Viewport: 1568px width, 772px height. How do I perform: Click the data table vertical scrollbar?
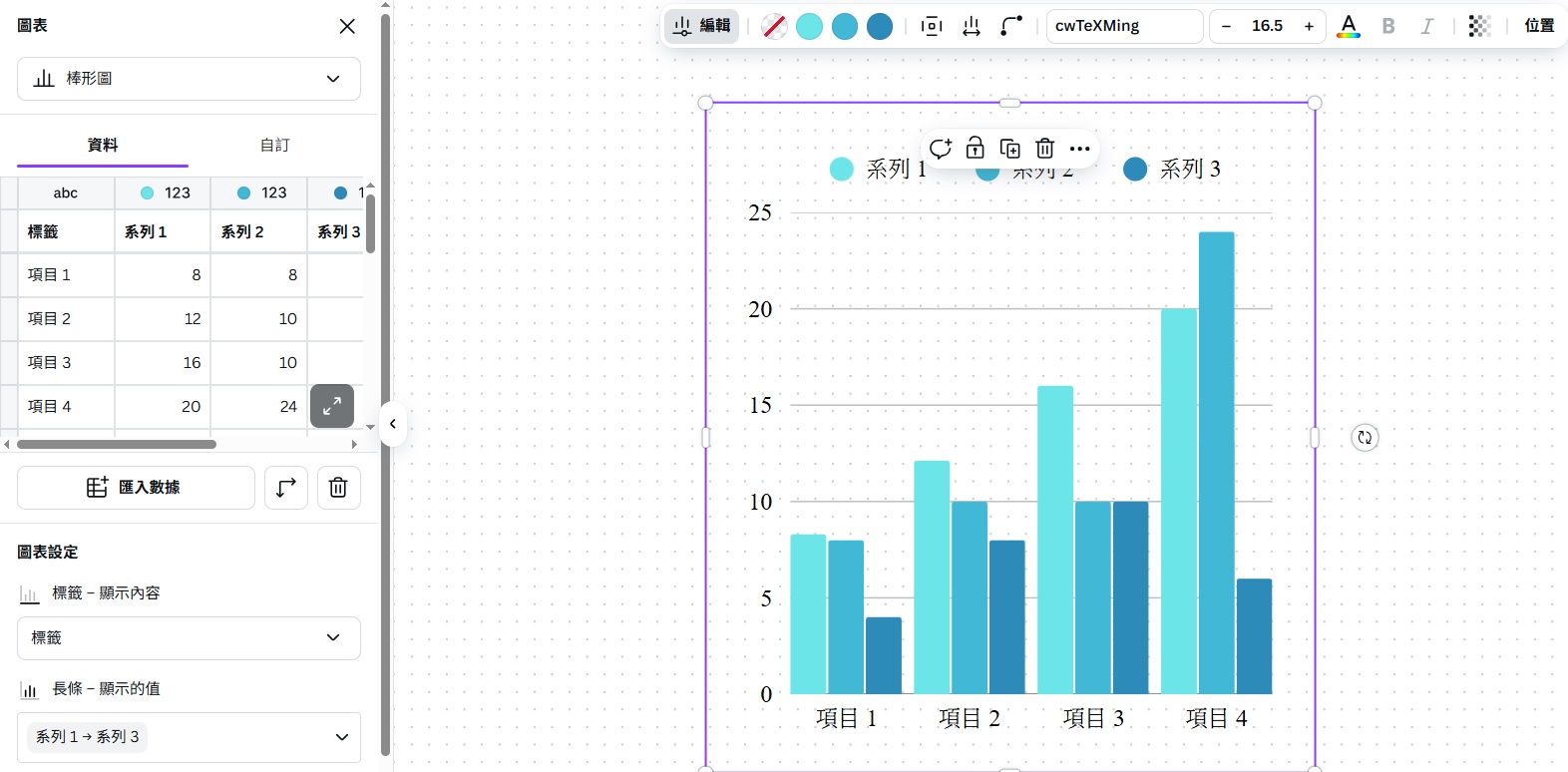pos(370,223)
